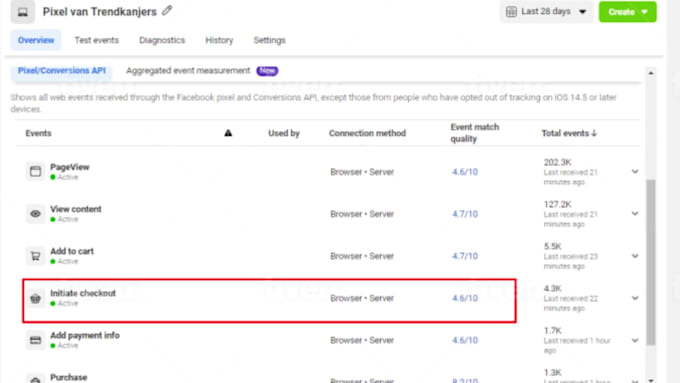Expand the Add payment info row chevron
Viewport: 680px width, 383px height.
pyautogui.click(x=635, y=340)
